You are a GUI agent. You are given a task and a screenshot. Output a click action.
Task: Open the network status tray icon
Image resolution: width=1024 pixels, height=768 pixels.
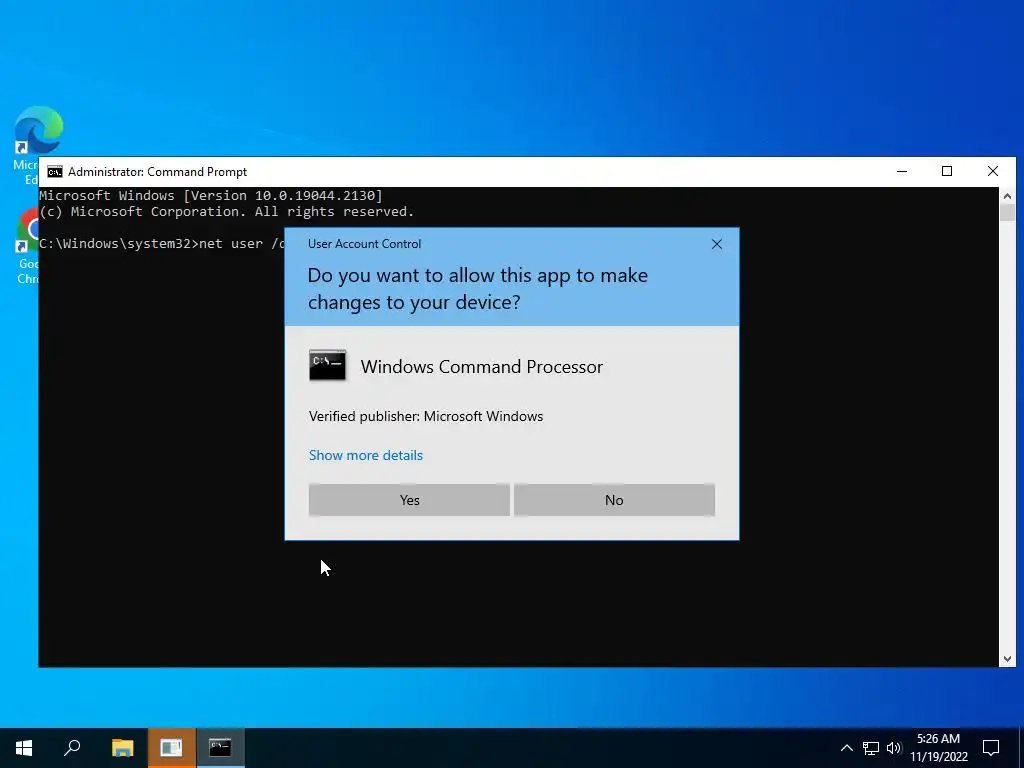click(x=871, y=748)
